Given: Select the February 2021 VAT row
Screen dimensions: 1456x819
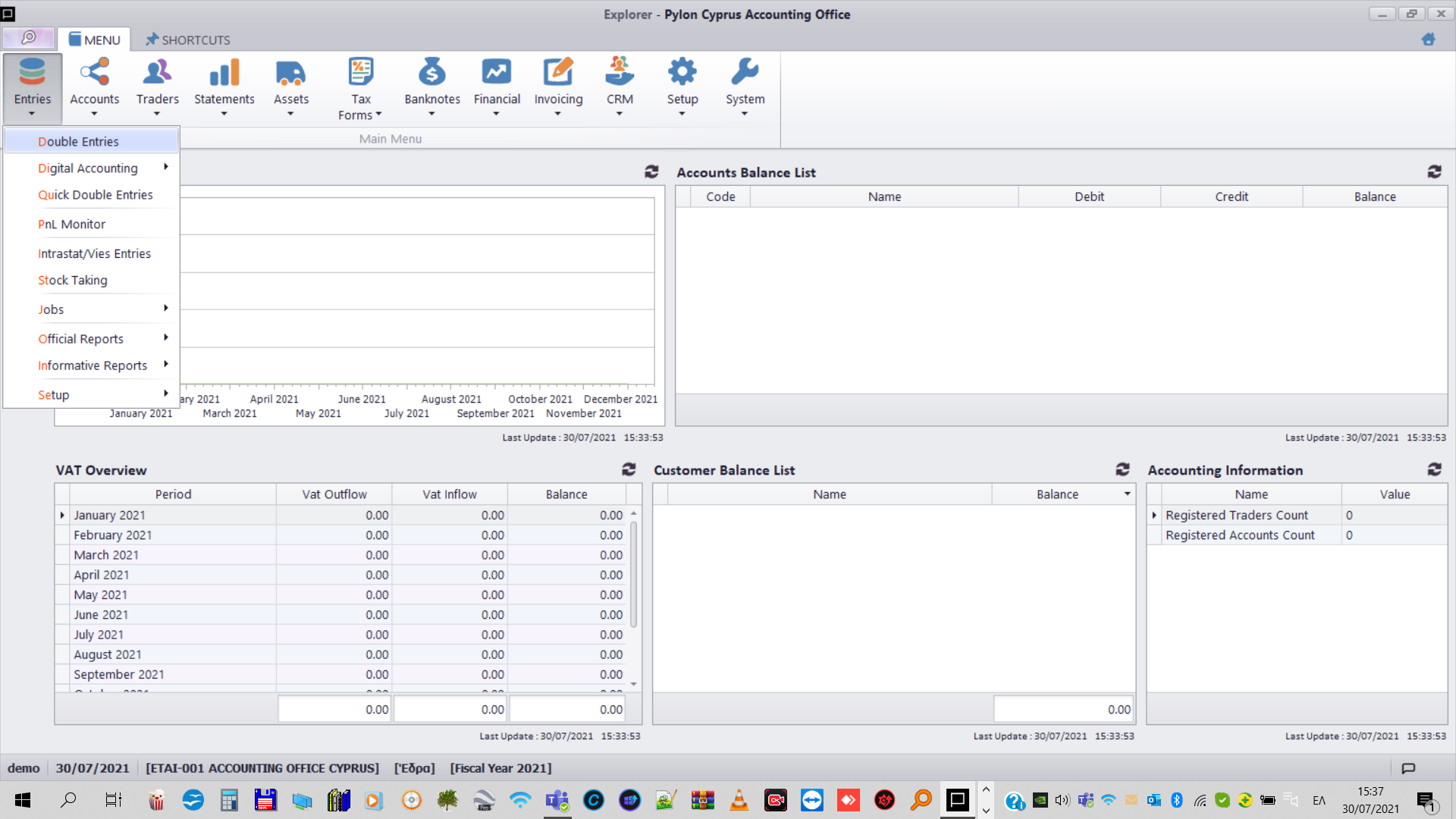Looking at the screenshot, I should pos(113,535).
